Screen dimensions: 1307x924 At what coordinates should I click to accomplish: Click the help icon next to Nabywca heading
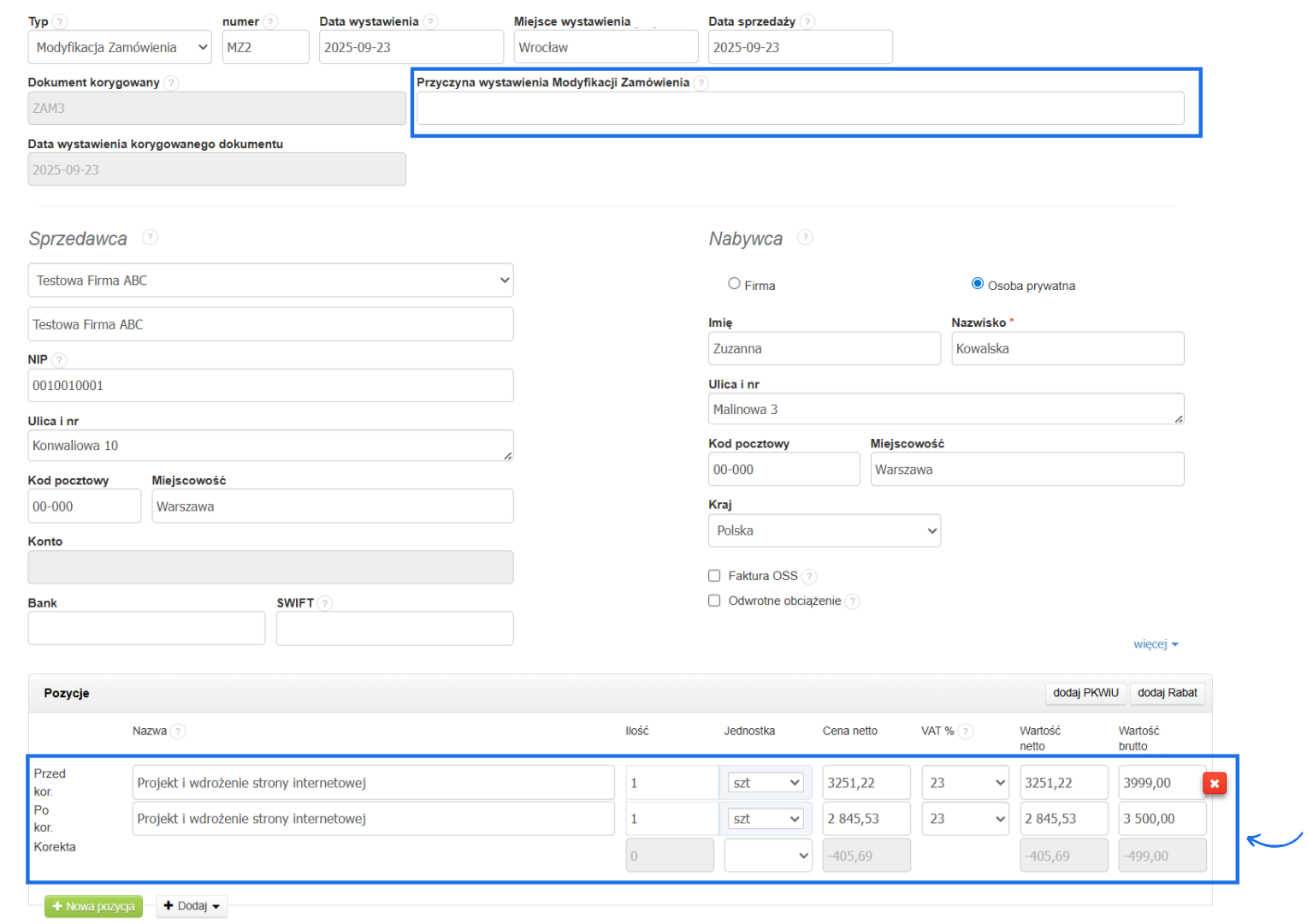pyautogui.click(x=805, y=237)
